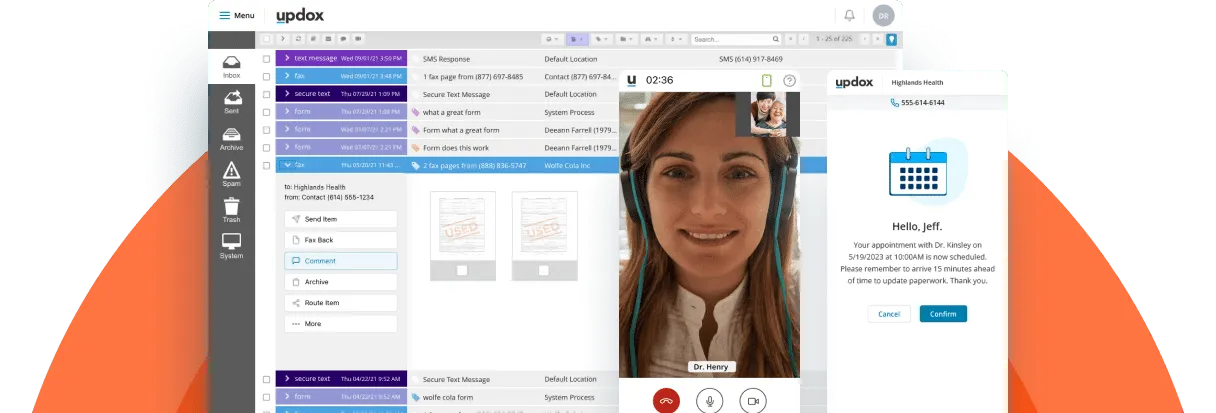The height and width of the screenshot is (413, 1216).
Task: Click the help question mark in video call
Action: point(789,80)
